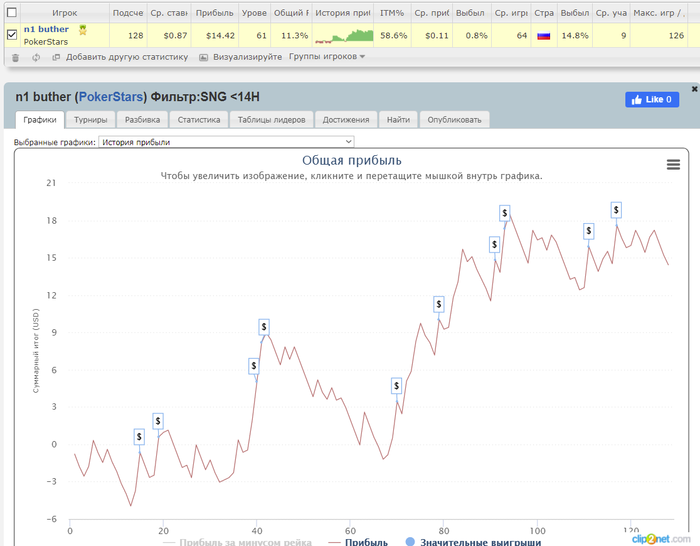
Task: Switch to the Турниры tab
Action: [x=91, y=120]
